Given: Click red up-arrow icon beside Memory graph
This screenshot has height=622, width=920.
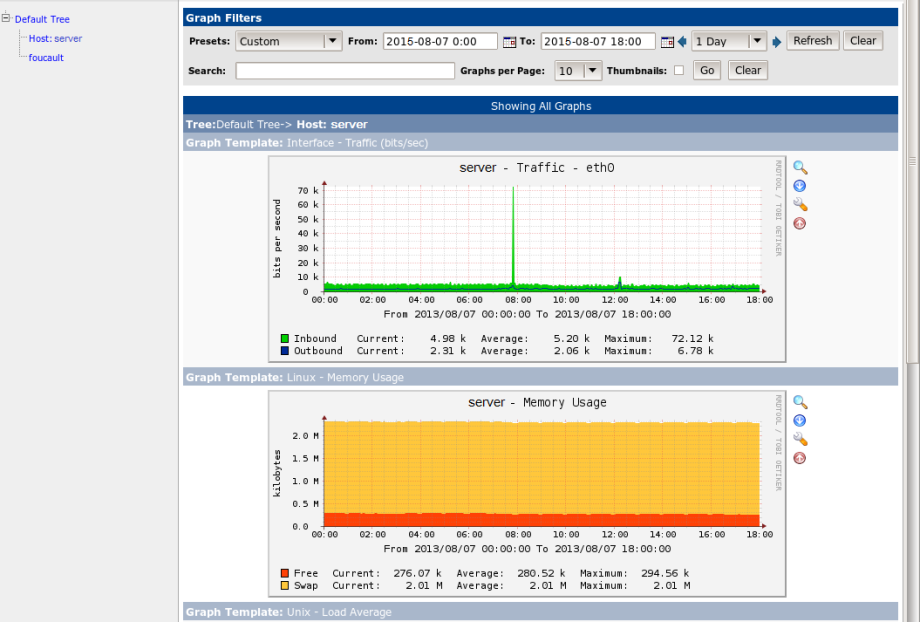Looking at the screenshot, I should tap(799, 458).
